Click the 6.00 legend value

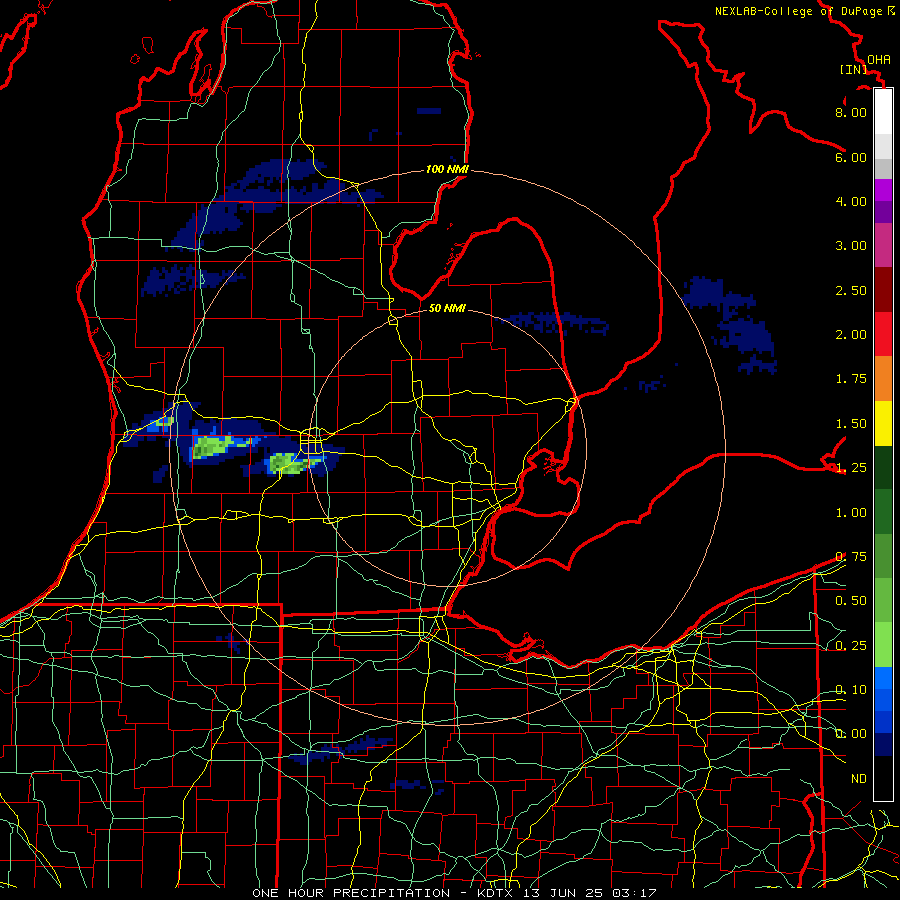(851, 157)
